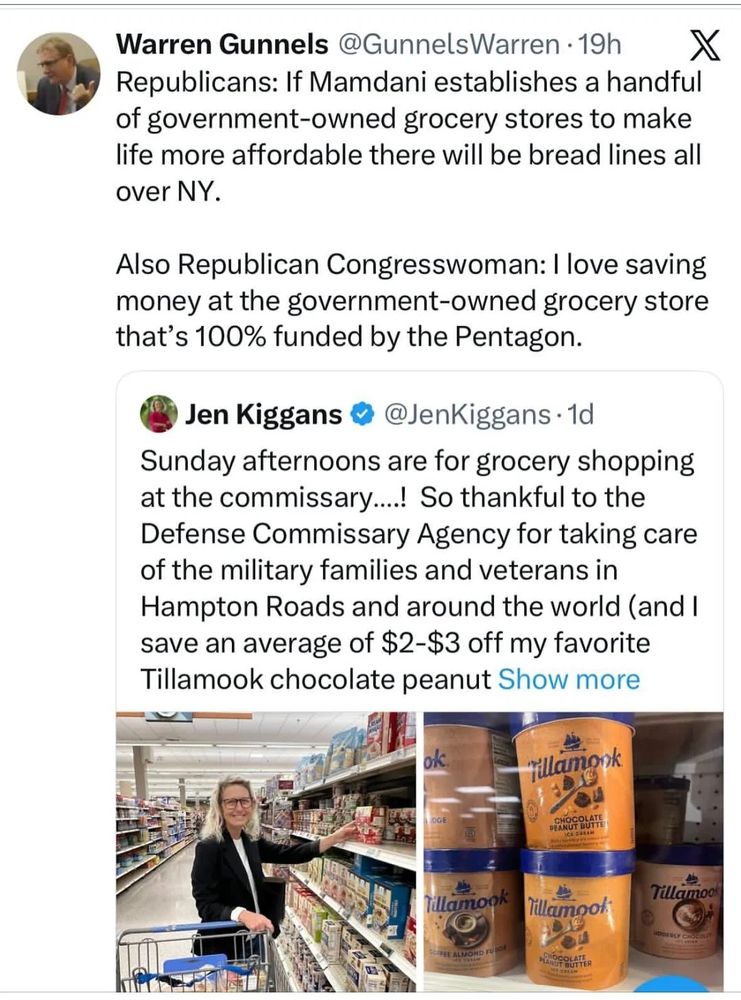Click Jen Kiggans' blue verified badge
Image resolution: width=741 pixels, height=1000 pixels.
(363, 415)
